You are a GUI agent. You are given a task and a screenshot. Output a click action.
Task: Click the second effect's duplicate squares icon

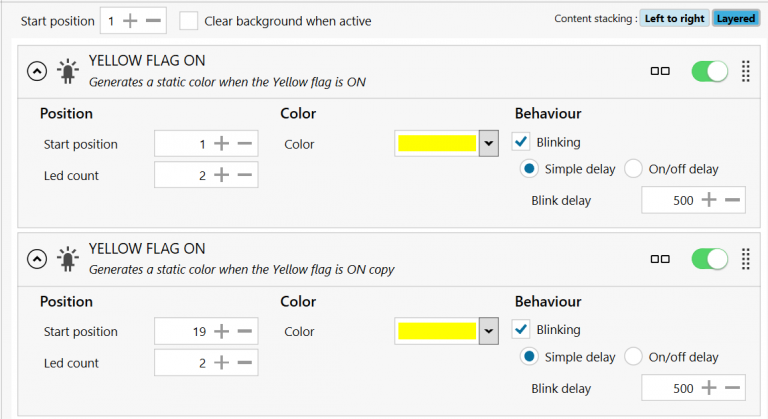[659, 259]
